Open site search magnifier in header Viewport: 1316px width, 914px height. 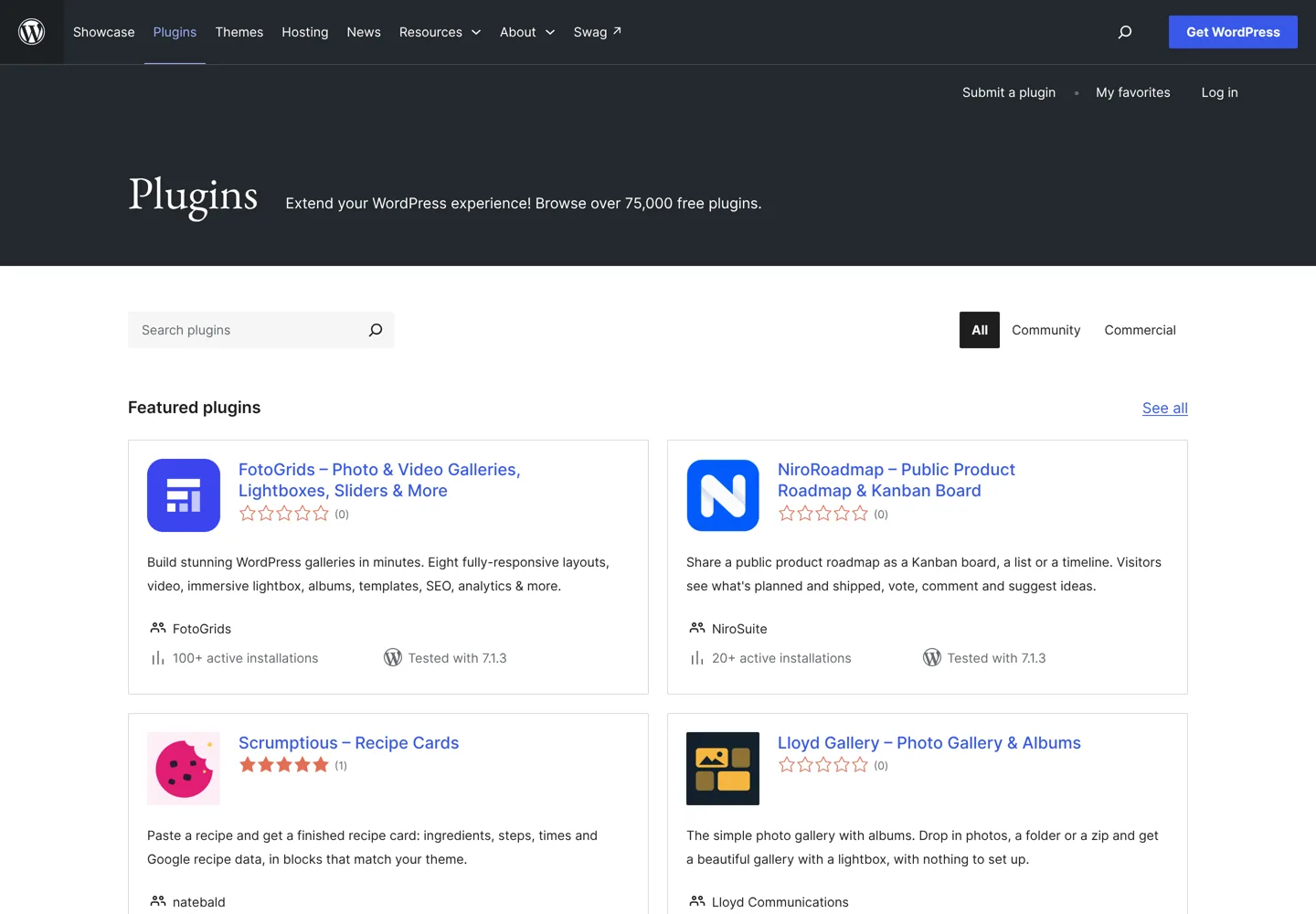(1125, 32)
